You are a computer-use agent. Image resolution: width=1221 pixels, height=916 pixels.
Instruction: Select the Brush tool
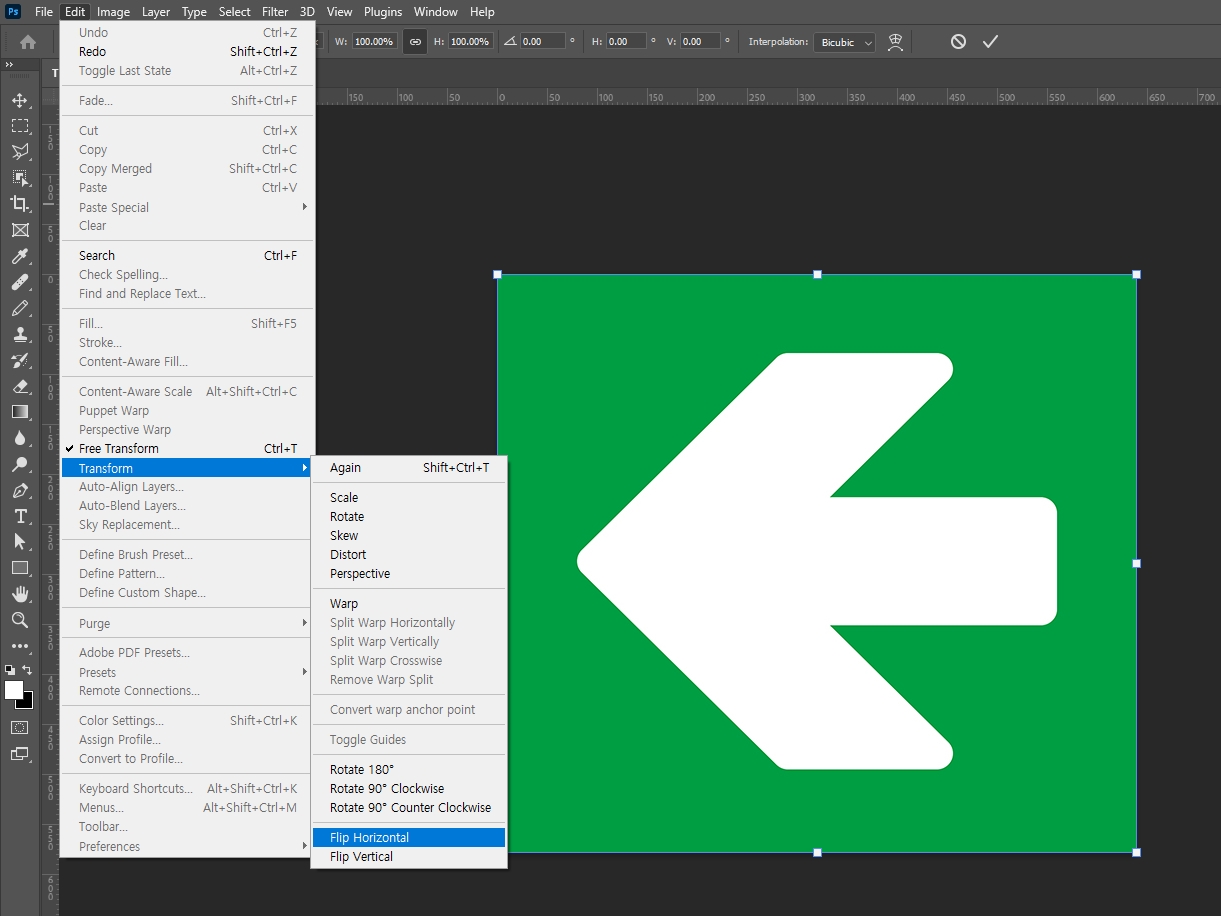[19, 309]
